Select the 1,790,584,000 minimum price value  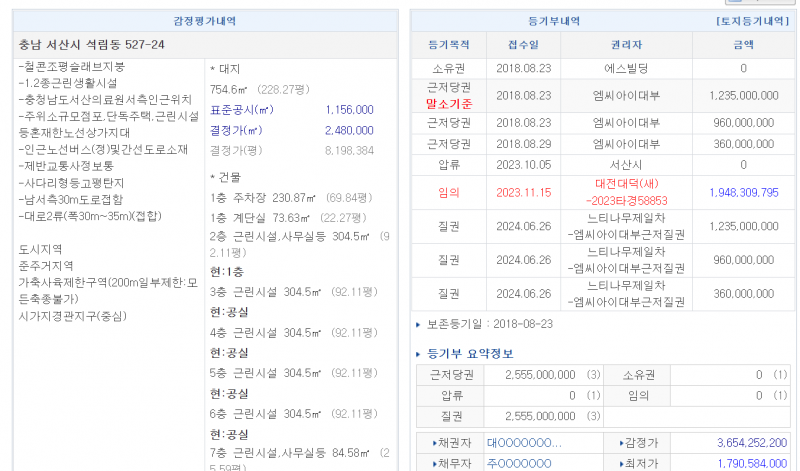[x=751, y=463]
